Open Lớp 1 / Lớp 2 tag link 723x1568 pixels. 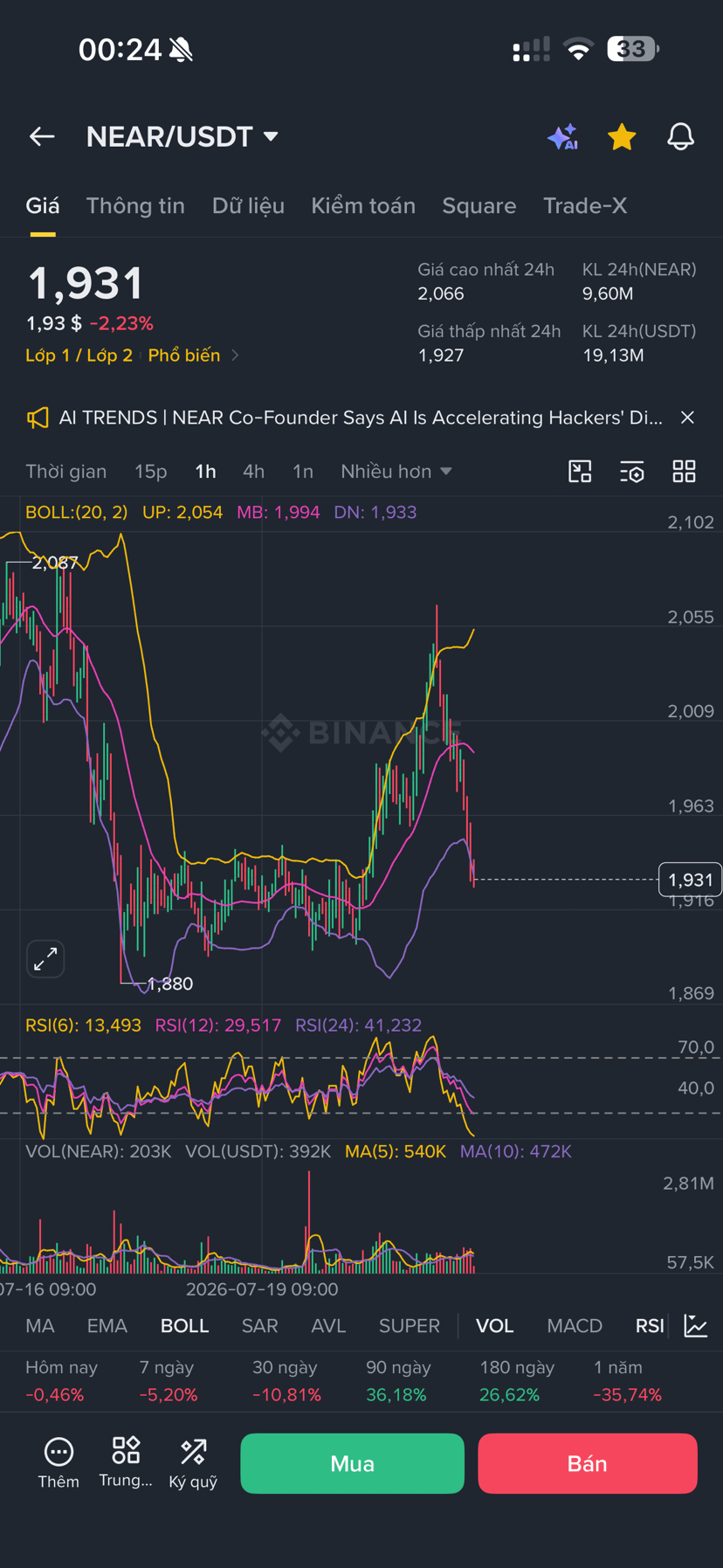point(79,356)
